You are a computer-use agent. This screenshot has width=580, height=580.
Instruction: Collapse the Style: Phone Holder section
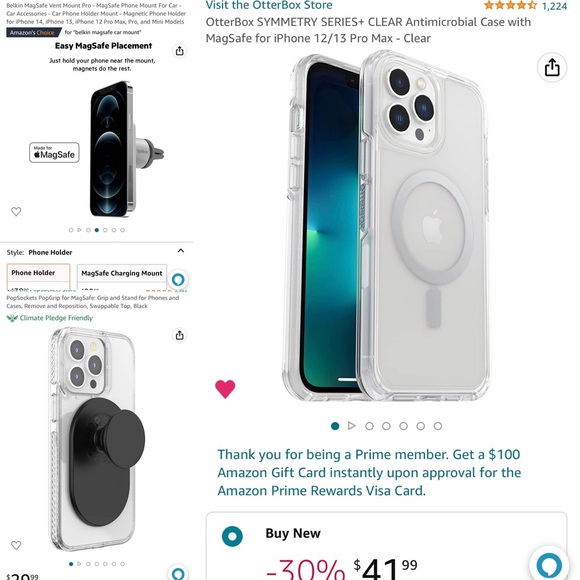pyautogui.click(x=181, y=251)
